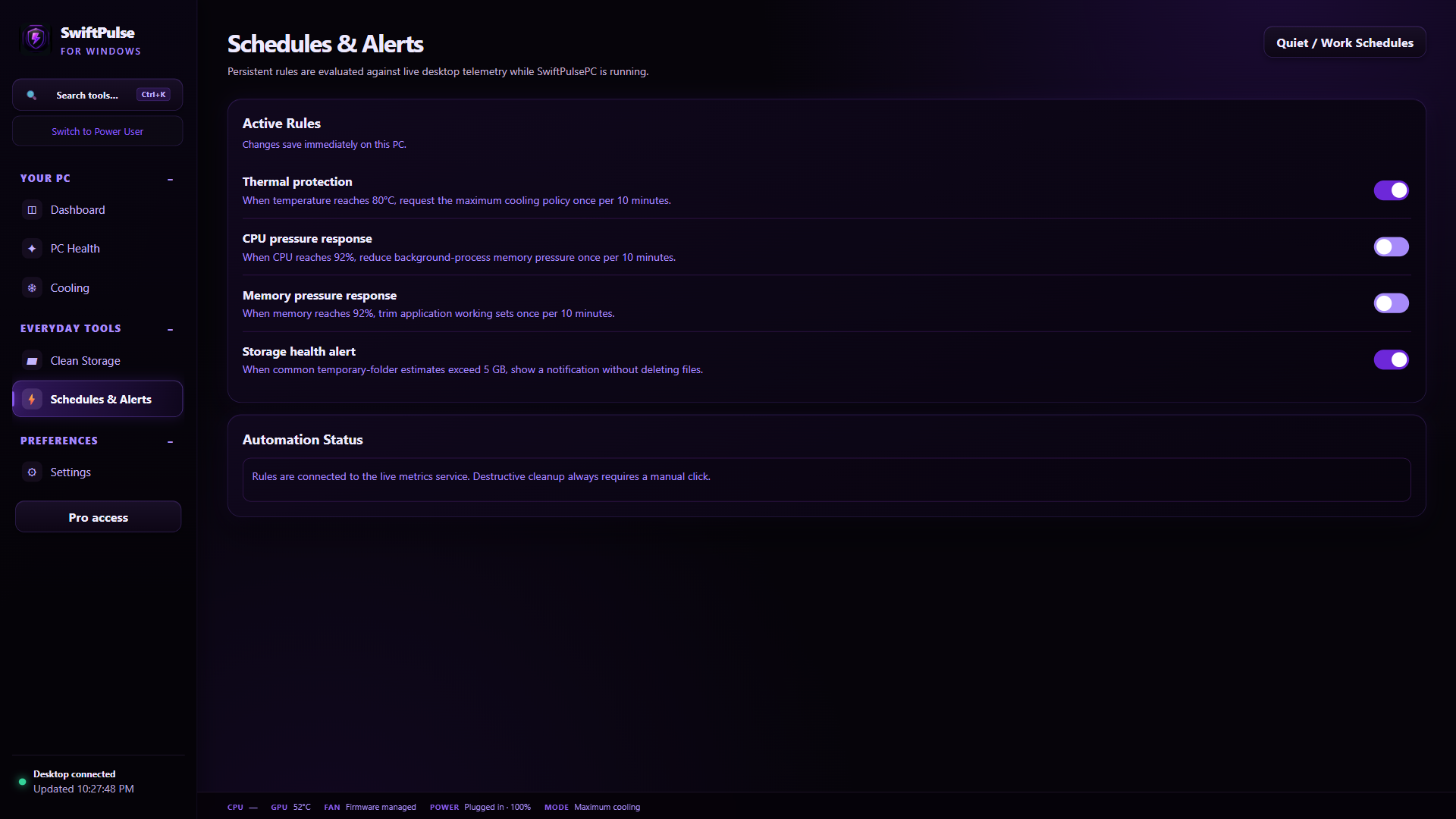1456x819 pixels.
Task: Open Quiet / Work Schedules
Action: tap(1345, 42)
